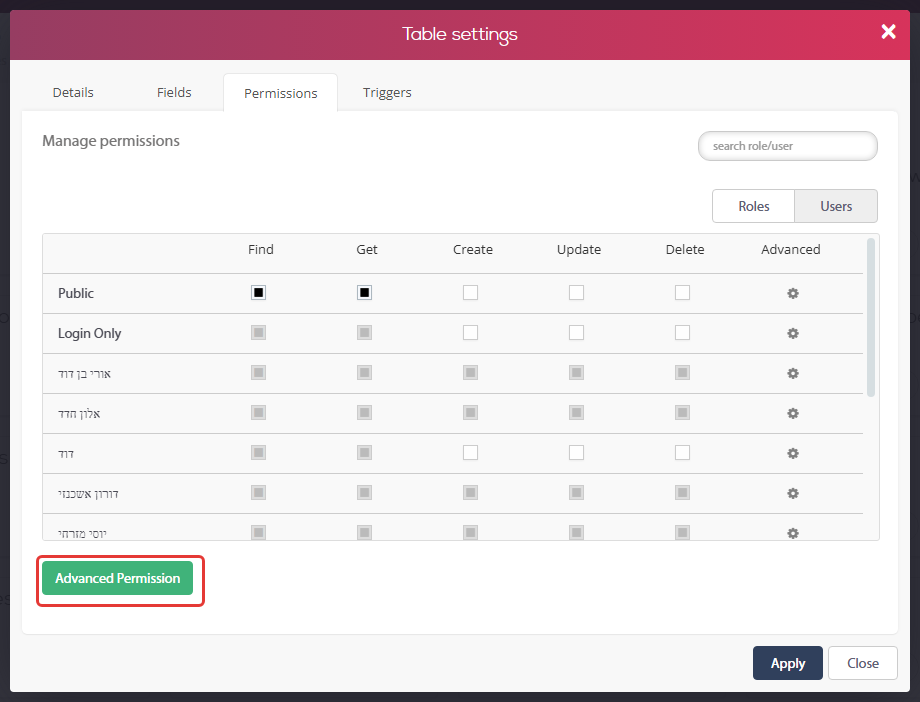920x702 pixels.
Task: Click the דורון אשכנזי user name
Action: 89,493
